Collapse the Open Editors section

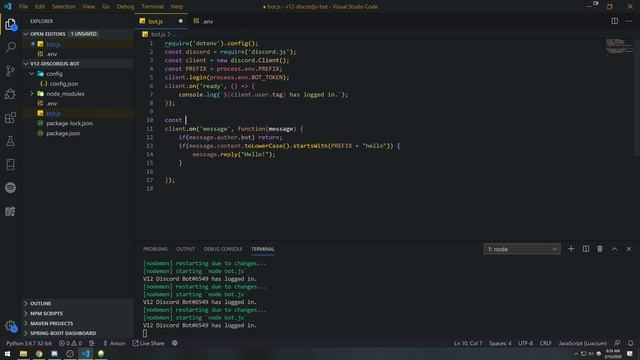(26, 34)
